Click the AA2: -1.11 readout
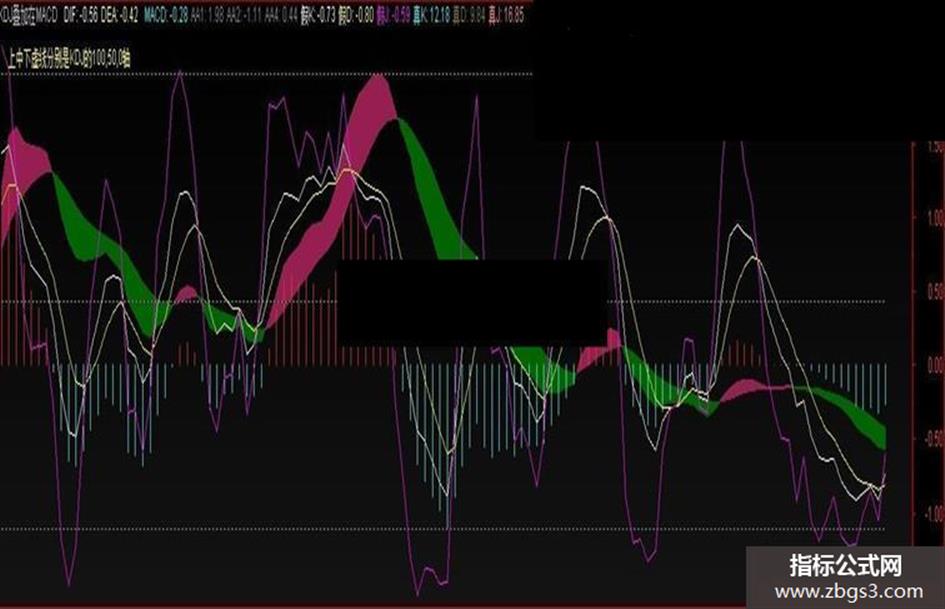Image resolution: width=945 pixels, height=609 pixels. (x=245, y=16)
